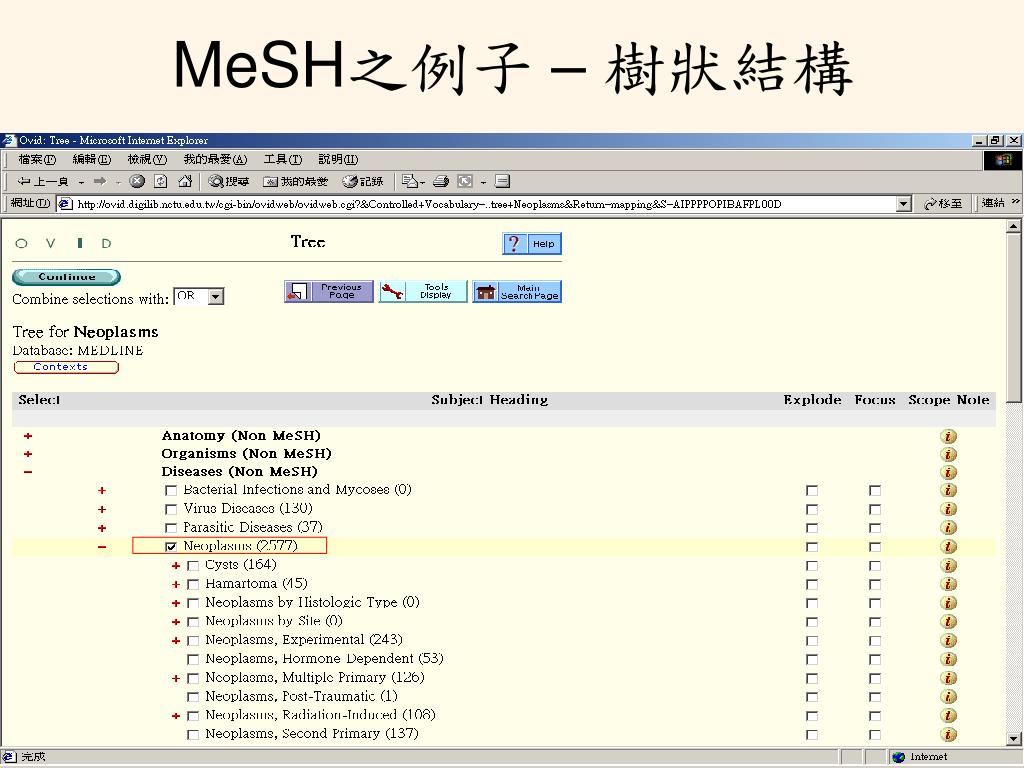
Task: View scope note for Anatomy (Non MeSH)
Action: [948, 436]
